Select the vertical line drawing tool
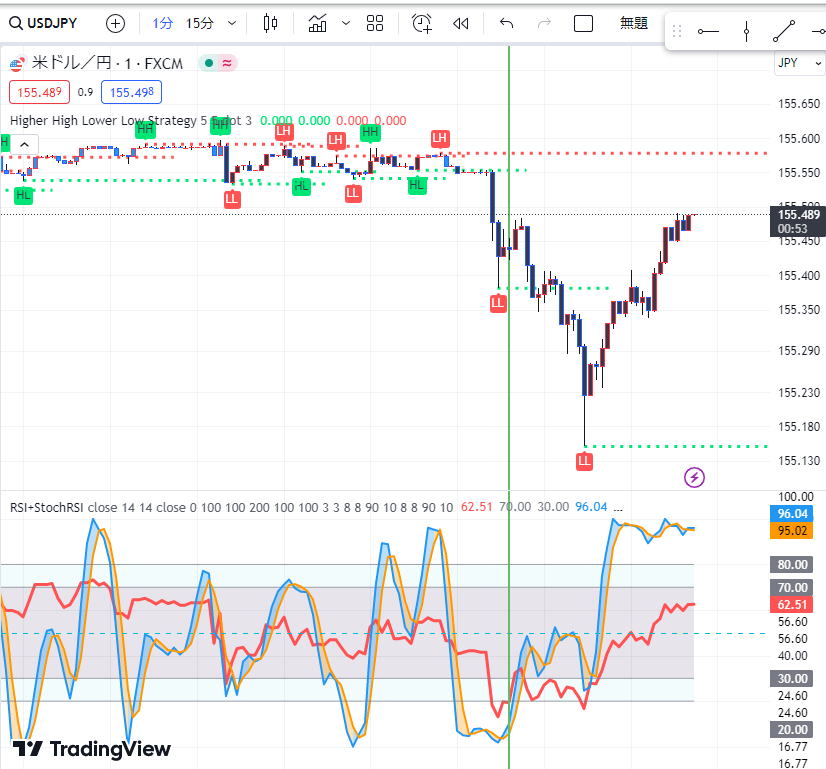 click(x=746, y=31)
